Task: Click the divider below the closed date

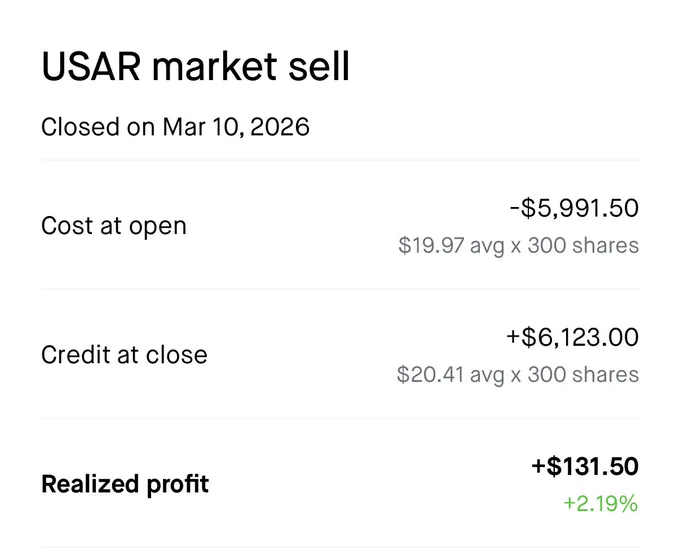Action: click(340, 160)
